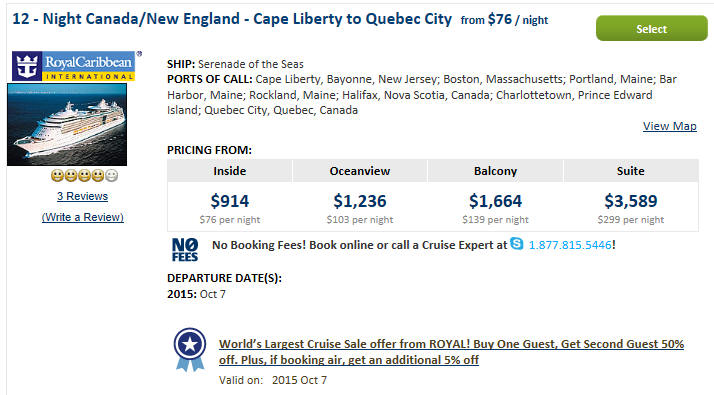The height and width of the screenshot is (395, 714).
Task: Select the Balcony price $1,664
Action: (x=495, y=201)
